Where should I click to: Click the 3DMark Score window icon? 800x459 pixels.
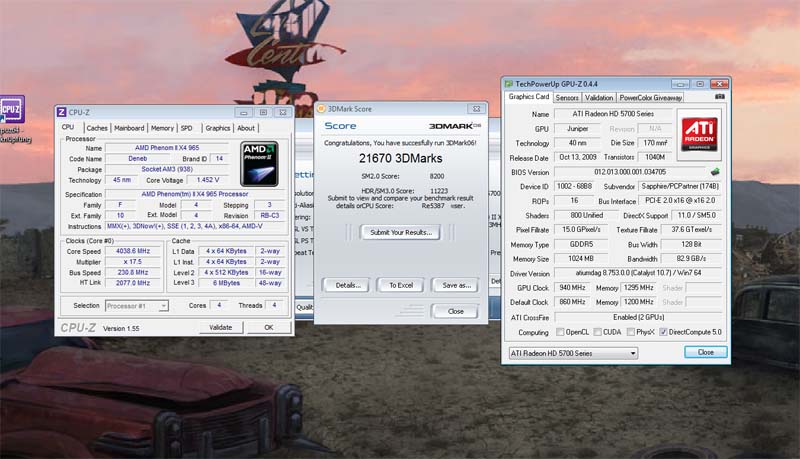[x=321, y=109]
